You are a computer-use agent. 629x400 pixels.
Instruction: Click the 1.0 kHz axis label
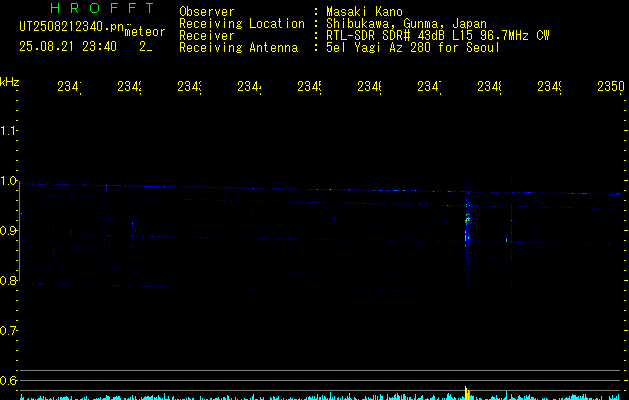pos(8,181)
